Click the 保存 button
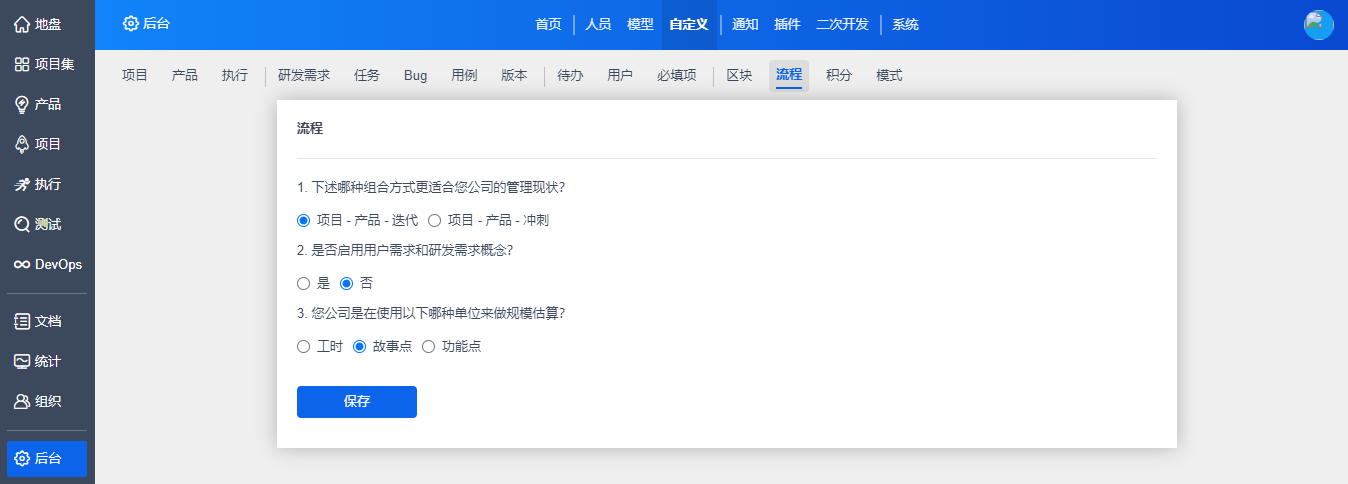 tap(357, 402)
